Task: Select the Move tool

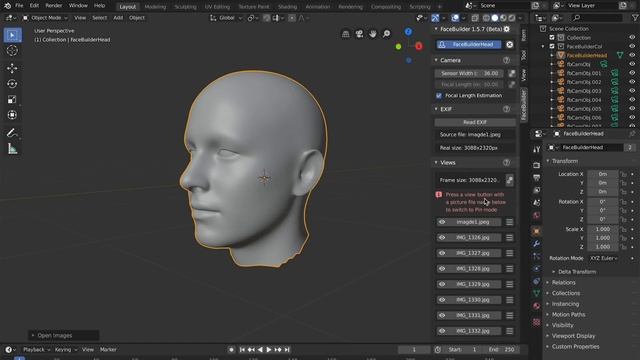Action: (12, 68)
